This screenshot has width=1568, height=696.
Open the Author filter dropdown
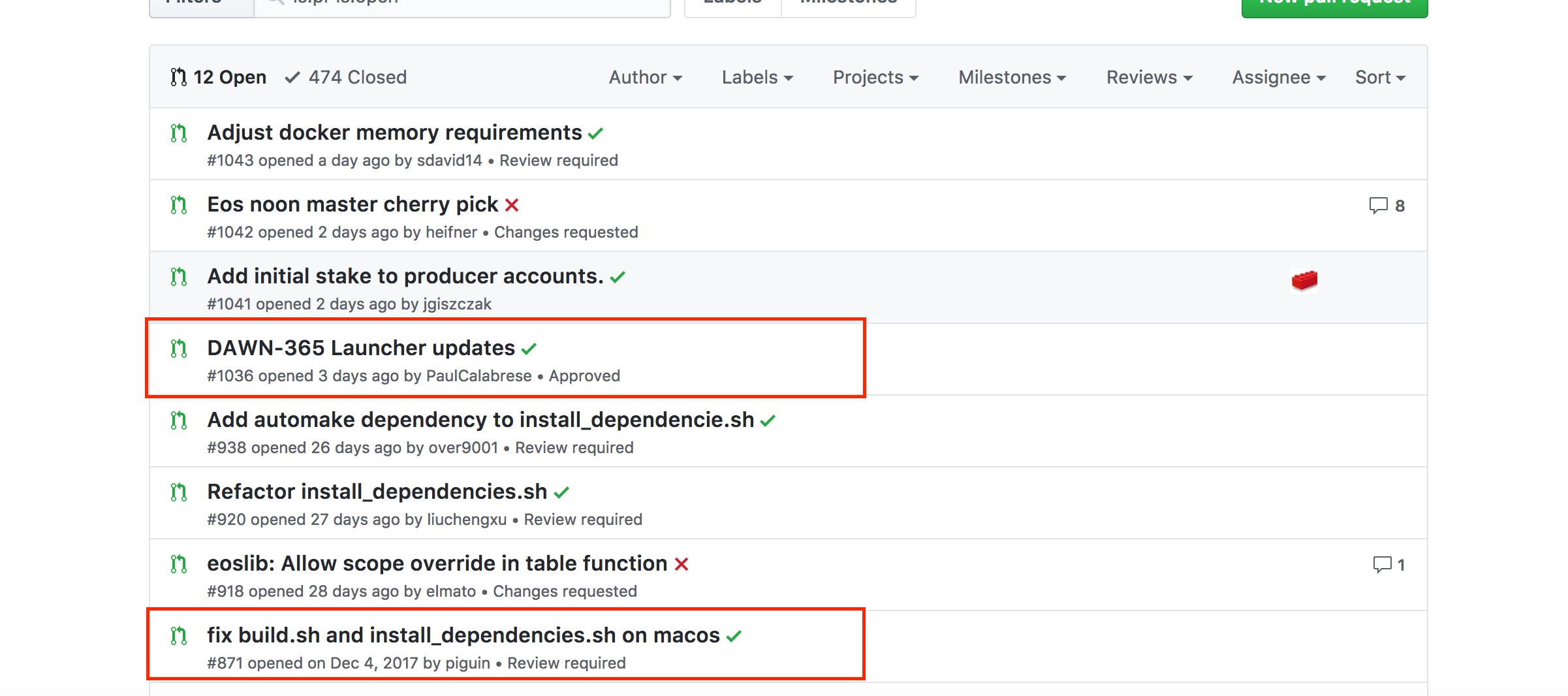click(645, 77)
